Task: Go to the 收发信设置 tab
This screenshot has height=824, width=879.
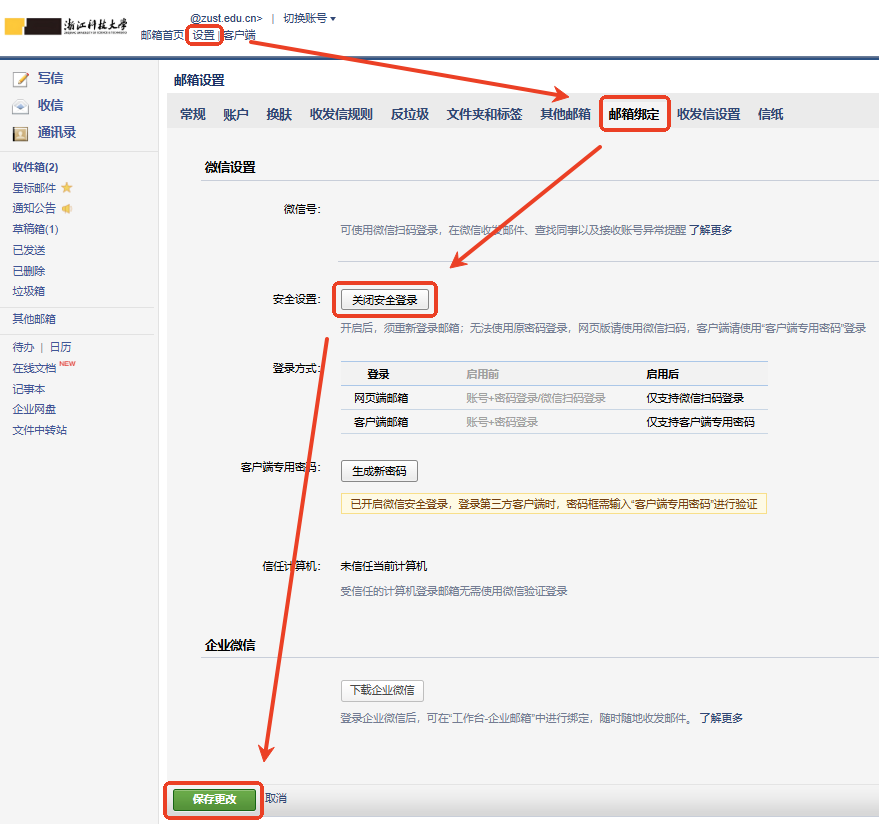Action: pos(708,114)
